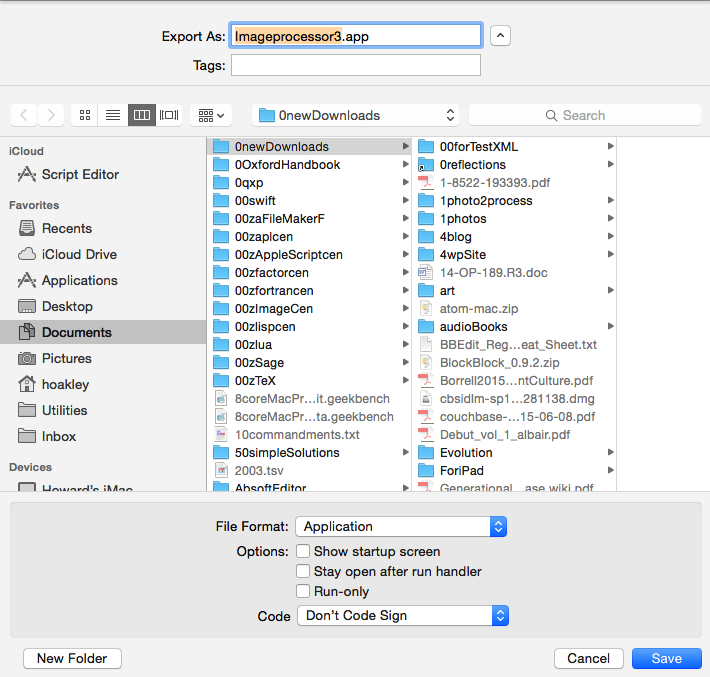
Task: Collapse the dialog with chevron button
Action: (x=501, y=36)
